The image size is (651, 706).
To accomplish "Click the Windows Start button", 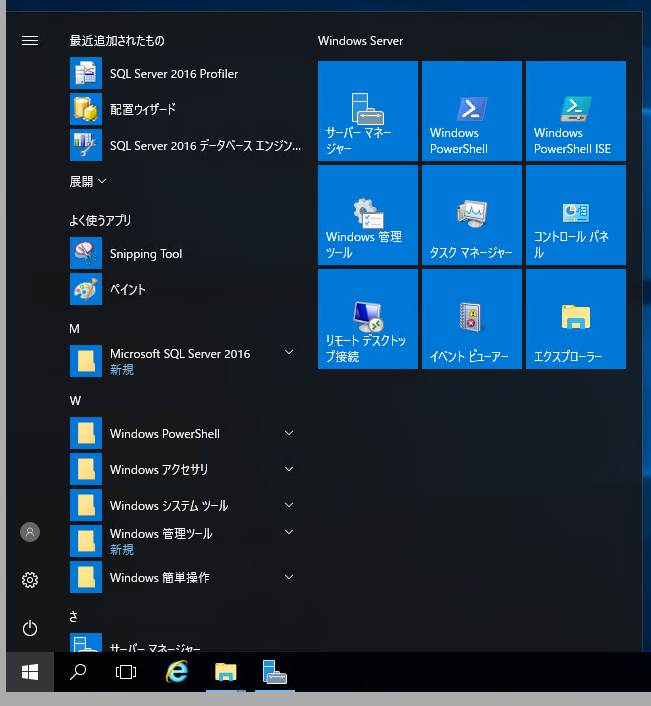I will pyautogui.click(x=30, y=672).
